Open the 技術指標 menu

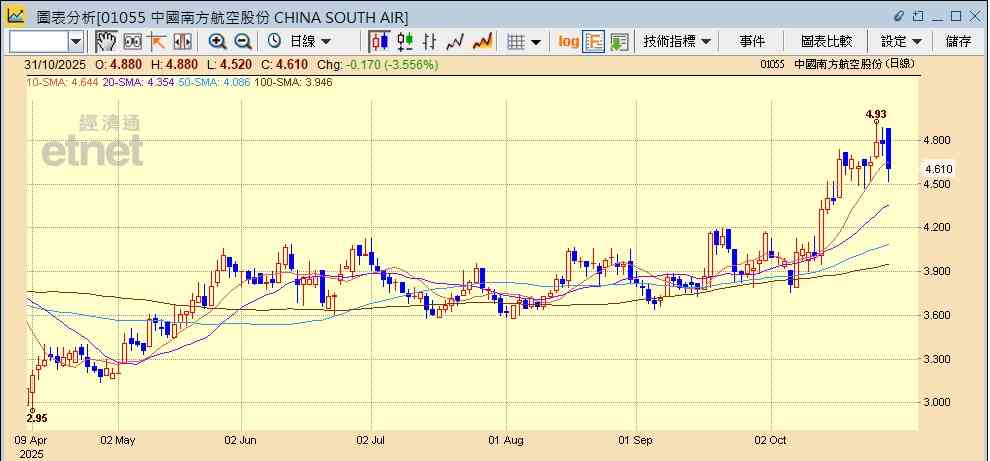tap(677, 41)
